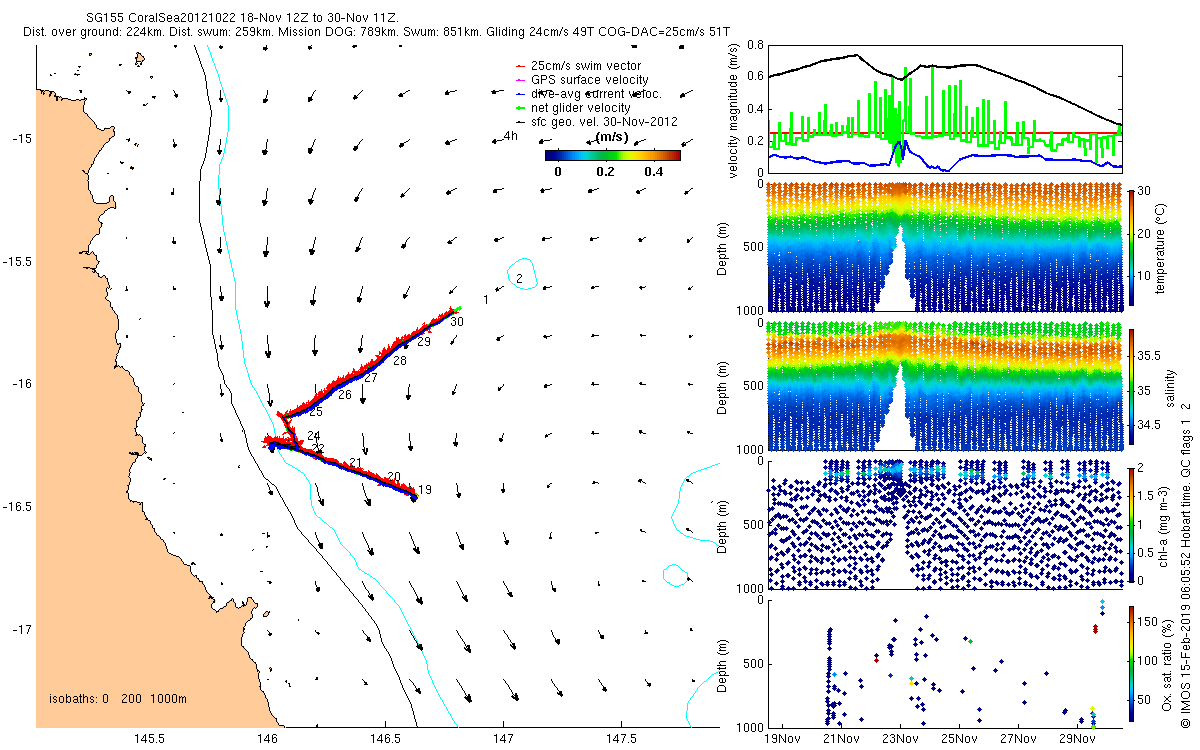
Task: Click the 0.8 tick on the velocity magnitude axis
Action: [x=755, y=45]
